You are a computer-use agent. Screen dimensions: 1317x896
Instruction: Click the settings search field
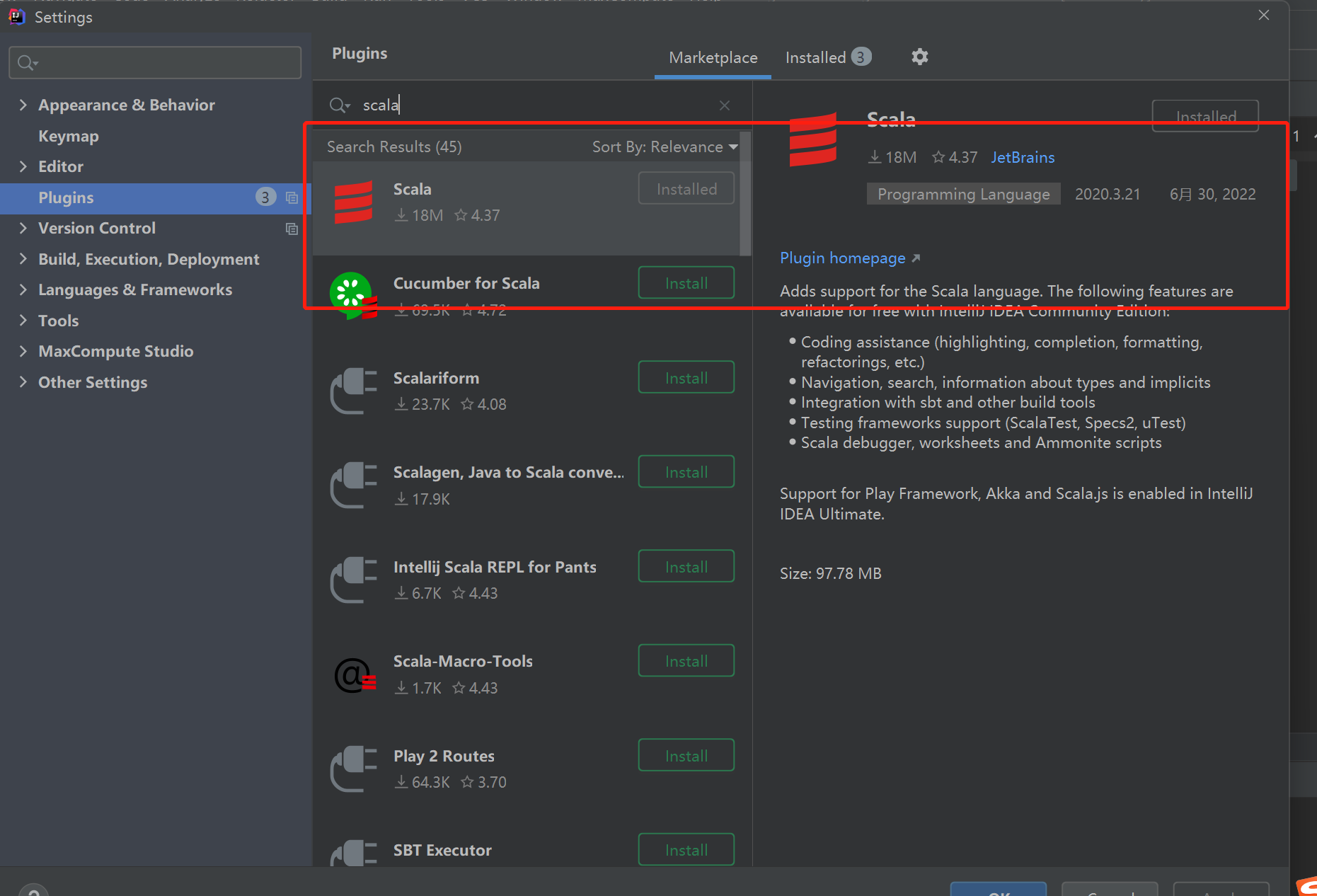pyautogui.click(x=155, y=63)
